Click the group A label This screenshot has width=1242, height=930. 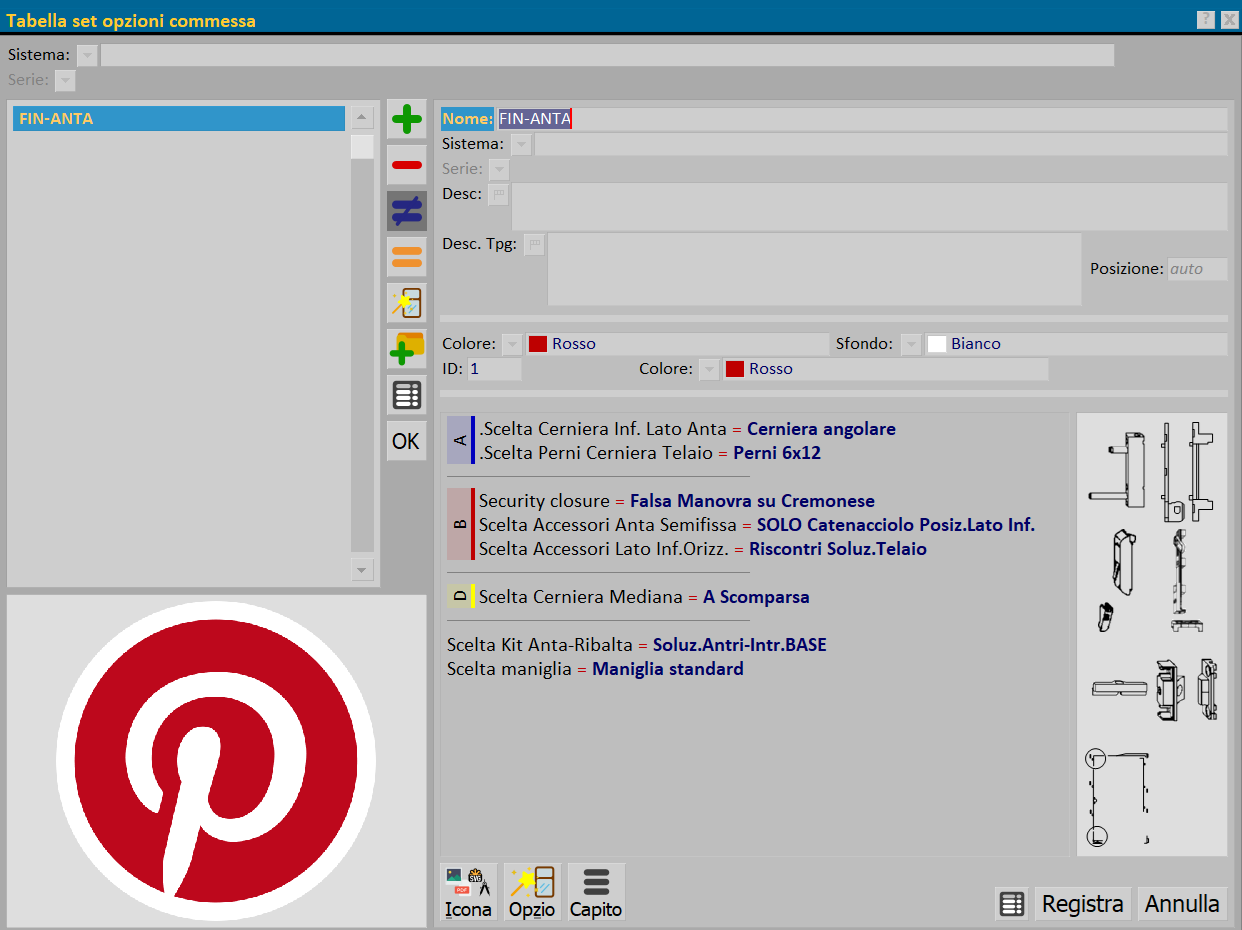coord(459,440)
